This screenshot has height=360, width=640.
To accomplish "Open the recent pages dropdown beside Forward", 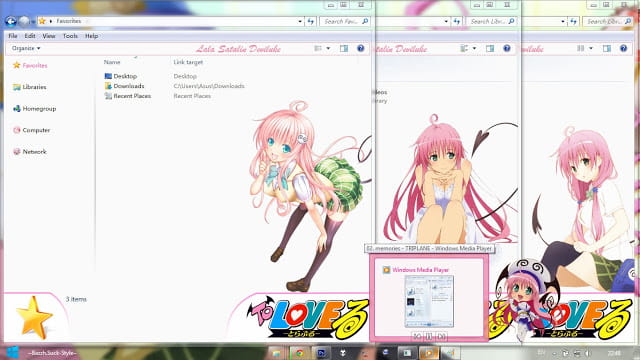I will coord(33,22).
